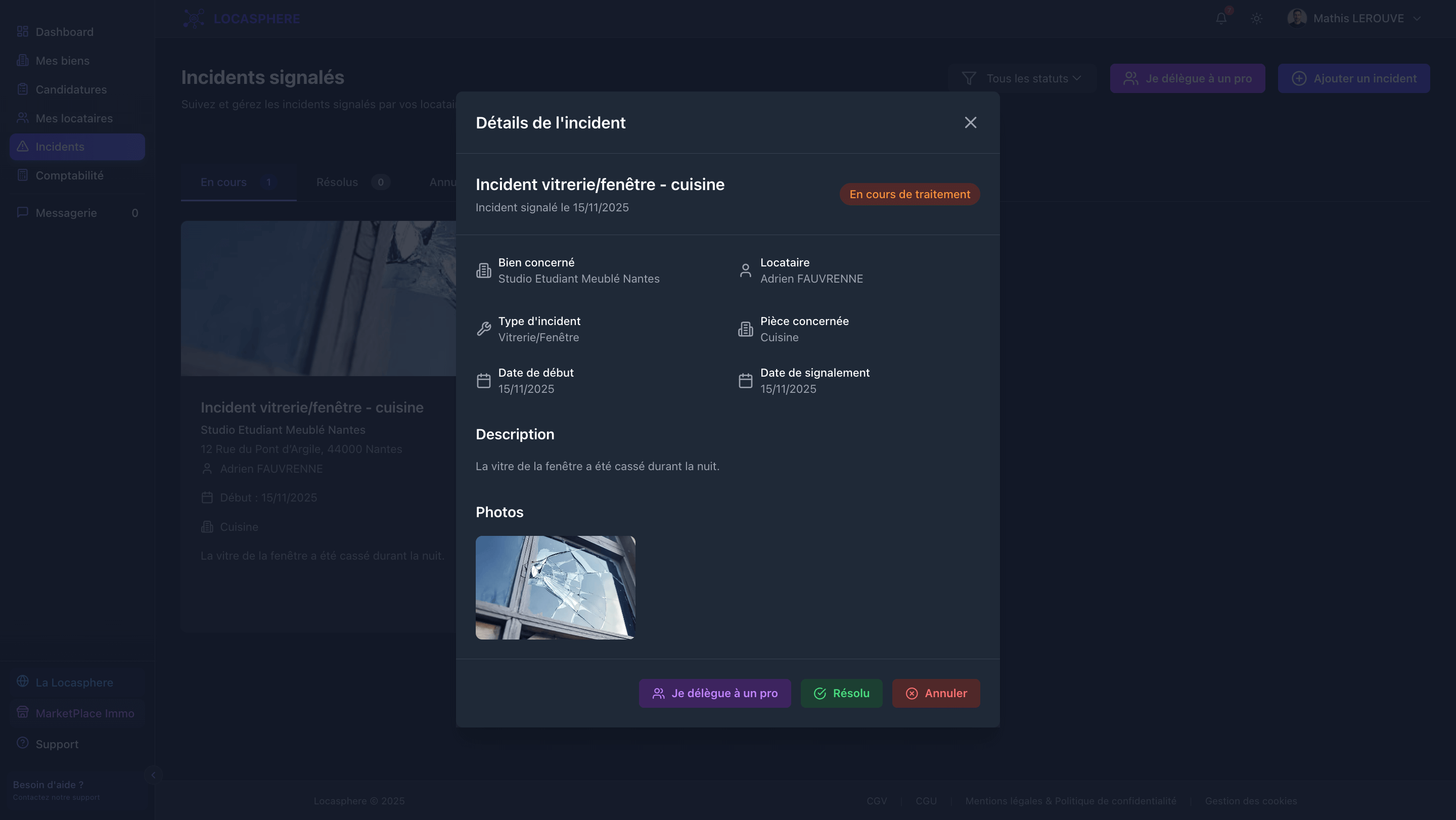Select the Mes biens building icon
1456x820 pixels.
pyautogui.click(x=23, y=60)
